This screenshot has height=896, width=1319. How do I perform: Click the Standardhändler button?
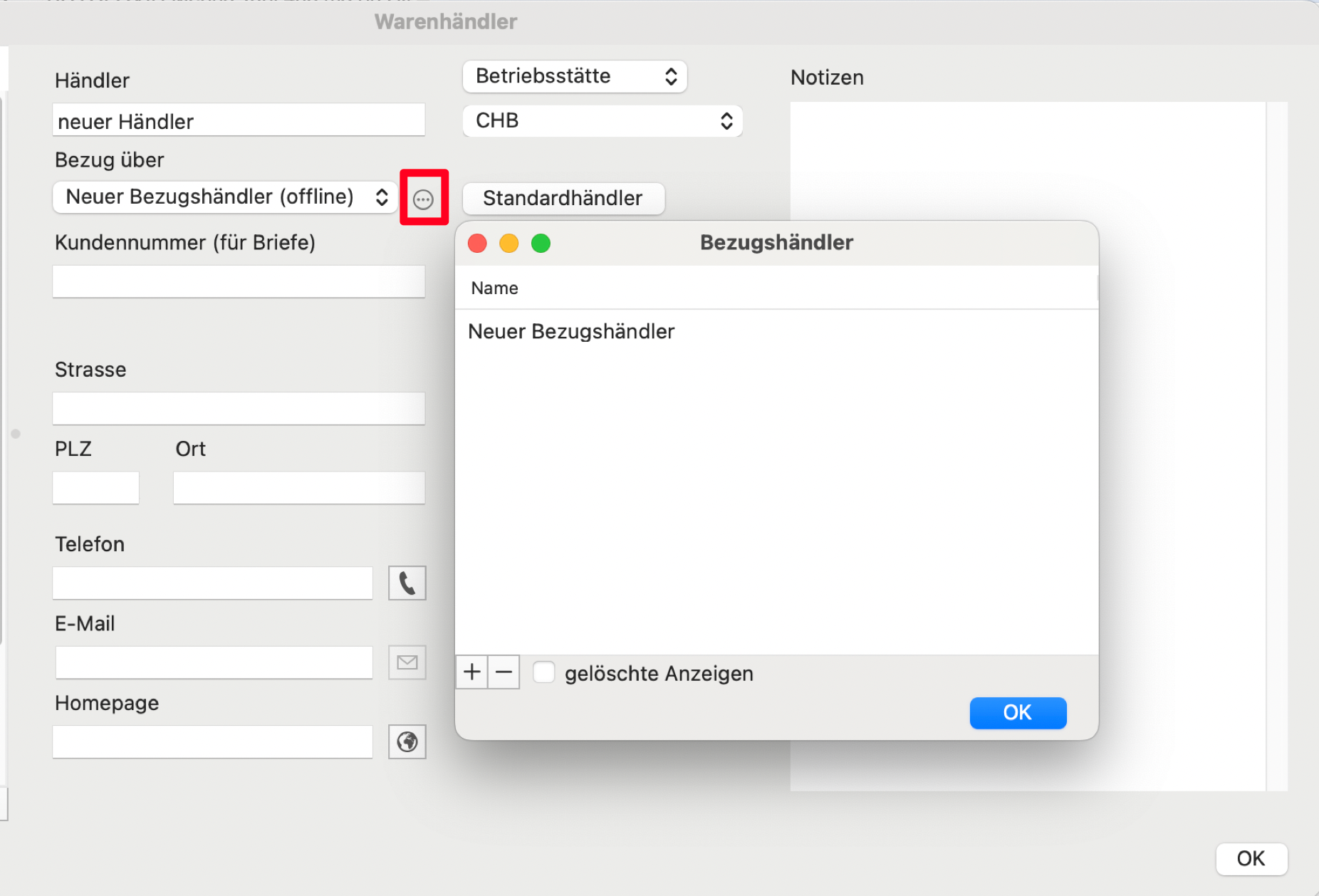click(563, 198)
